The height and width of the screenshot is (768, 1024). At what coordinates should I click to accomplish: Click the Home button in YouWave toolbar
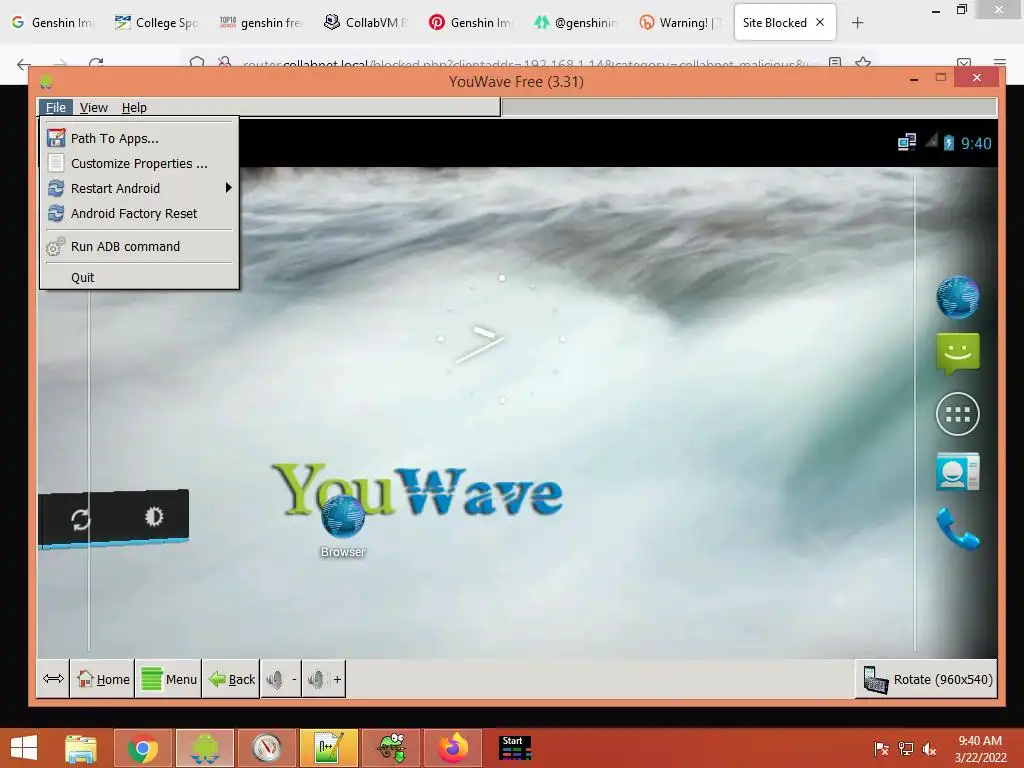103,679
